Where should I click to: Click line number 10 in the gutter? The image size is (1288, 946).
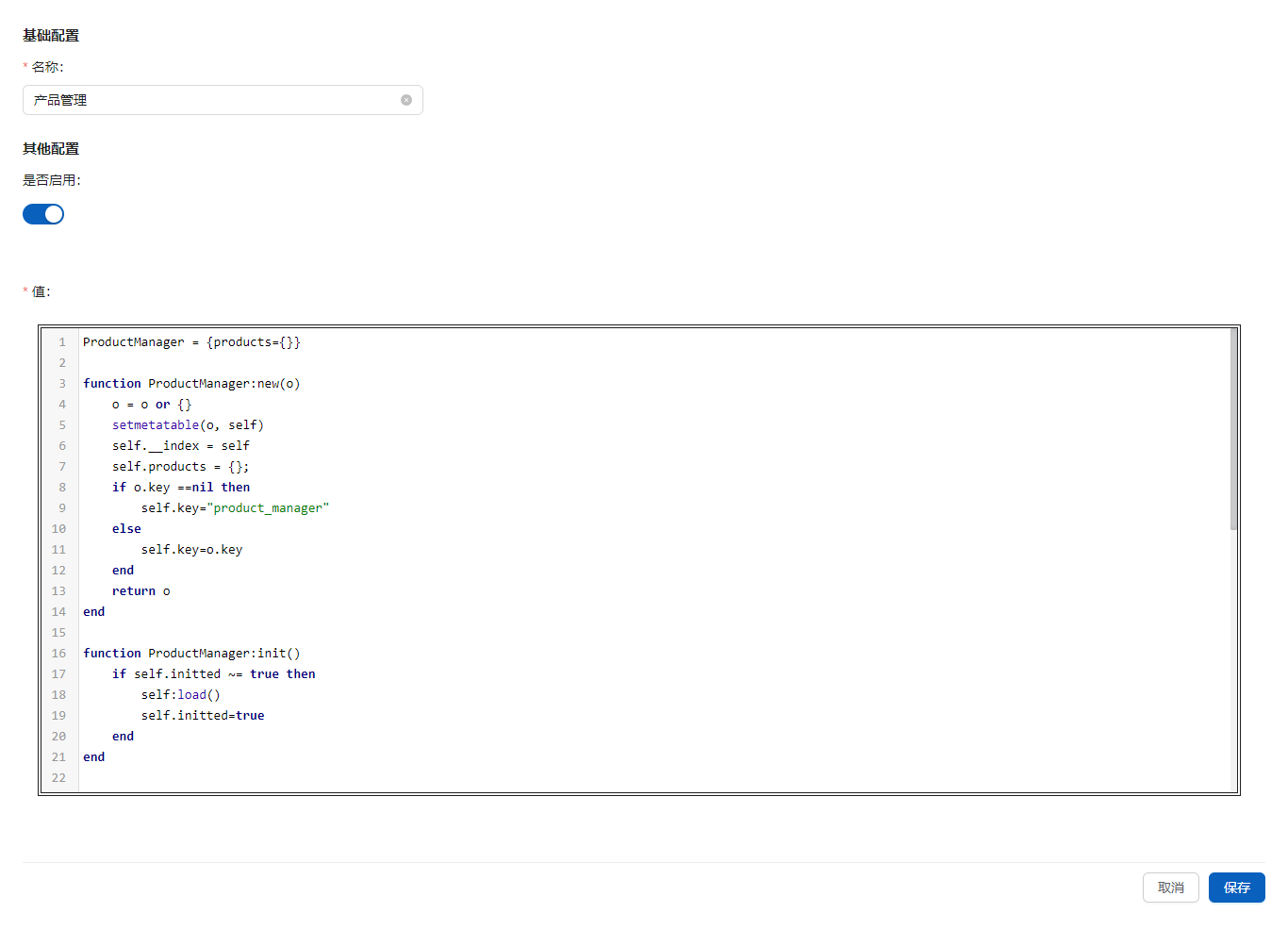(59, 529)
